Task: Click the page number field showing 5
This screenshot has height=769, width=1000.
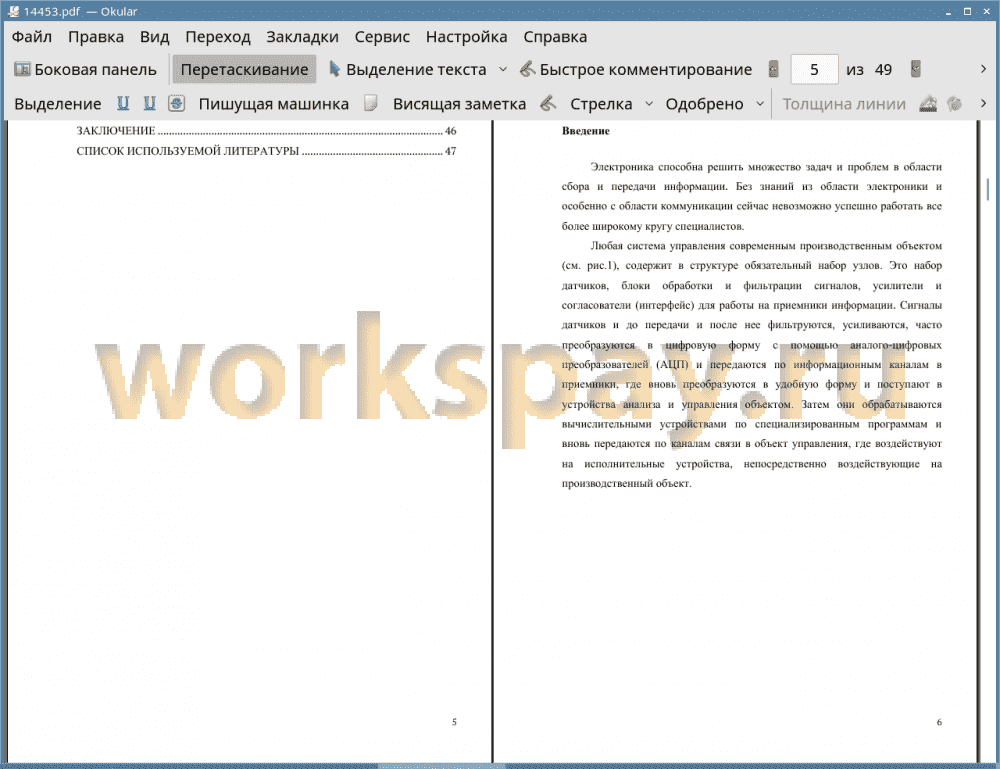Action: (x=814, y=70)
